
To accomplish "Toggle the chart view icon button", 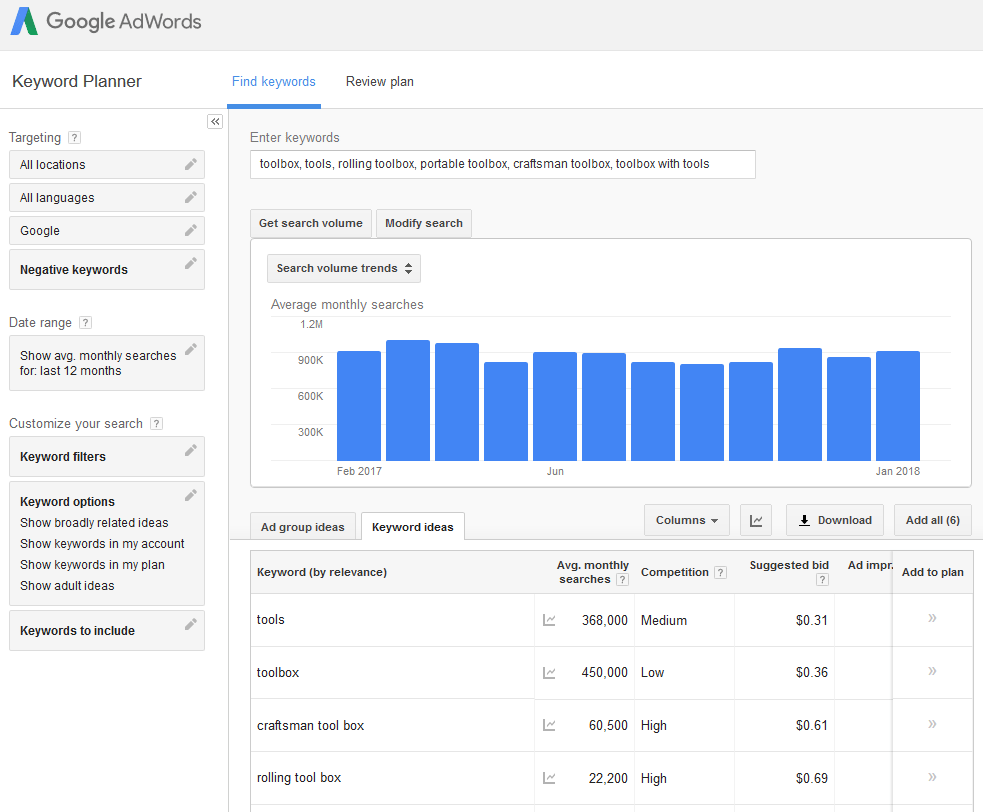I will [x=756, y=520].
